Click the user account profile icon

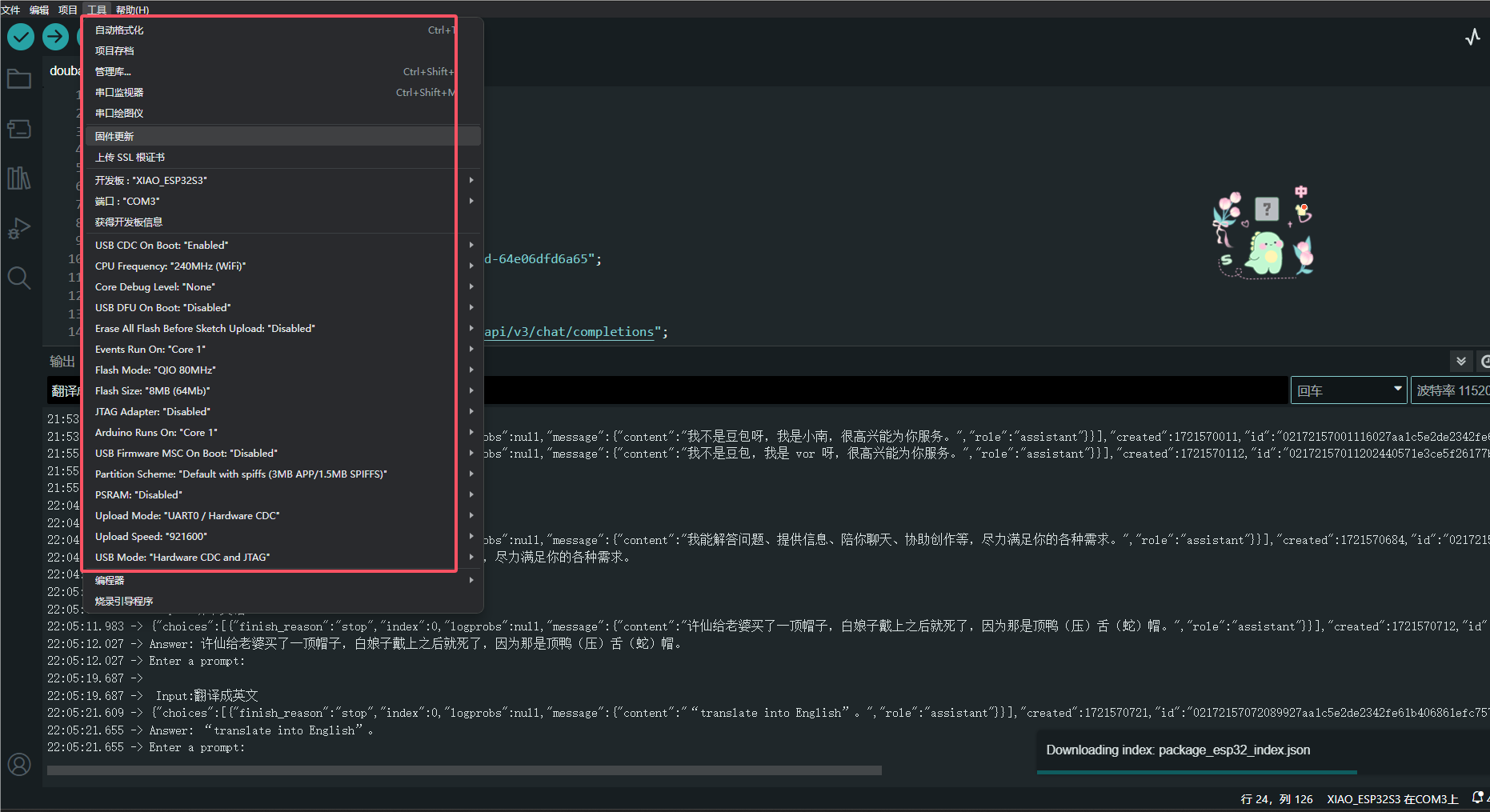(19, 765)
